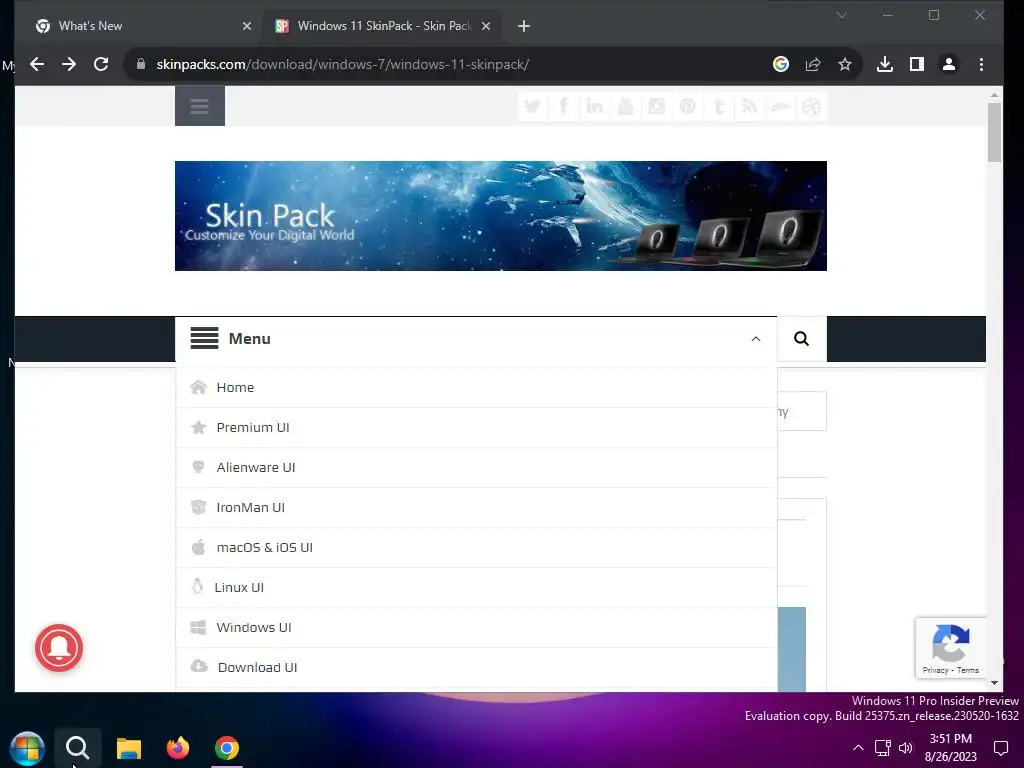Click the Skin Pack banner image
Image resolution: width=1024 pixels, height=768 pixels.
500,216
